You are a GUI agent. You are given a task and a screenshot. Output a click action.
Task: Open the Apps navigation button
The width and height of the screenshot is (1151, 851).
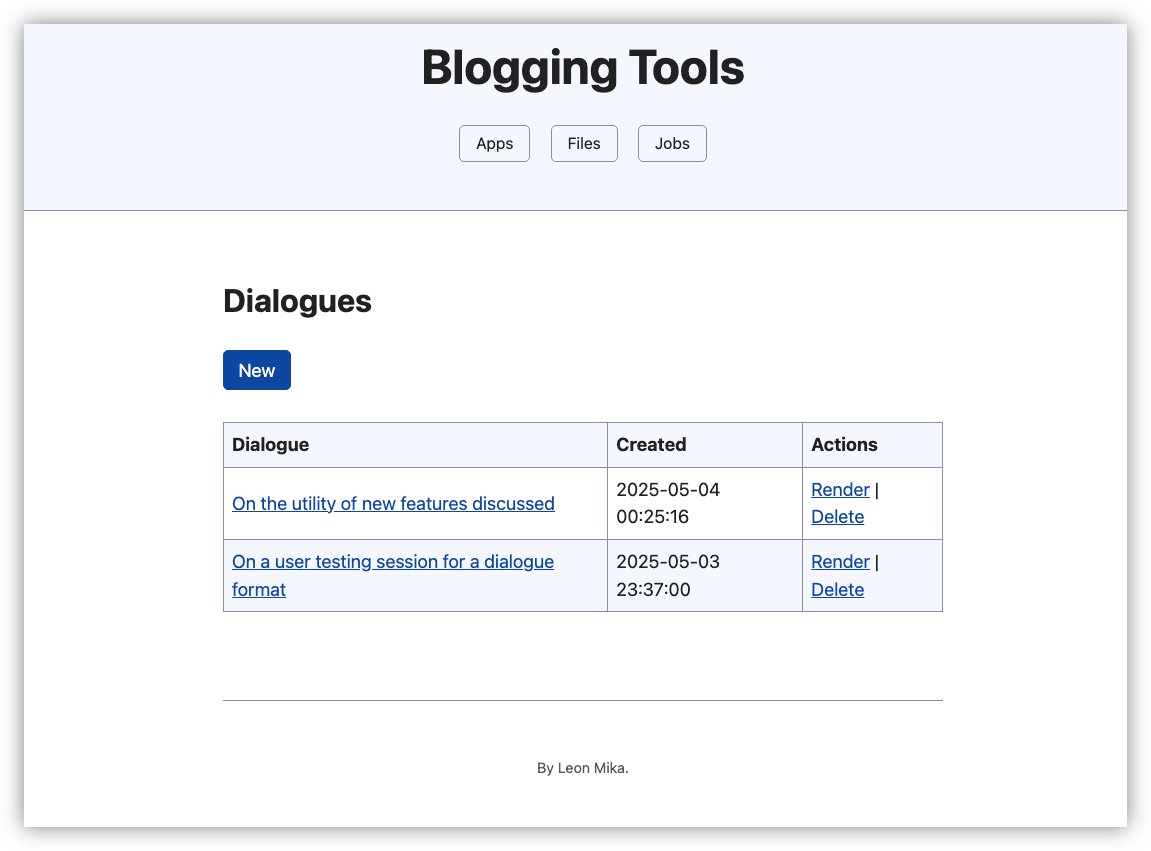click(x=494, y=143)
